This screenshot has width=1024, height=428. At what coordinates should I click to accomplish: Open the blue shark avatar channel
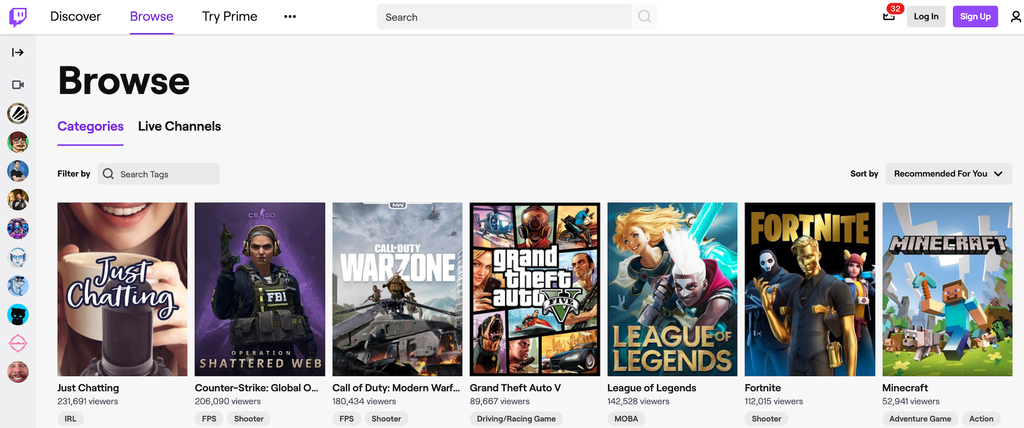(18, 286)
